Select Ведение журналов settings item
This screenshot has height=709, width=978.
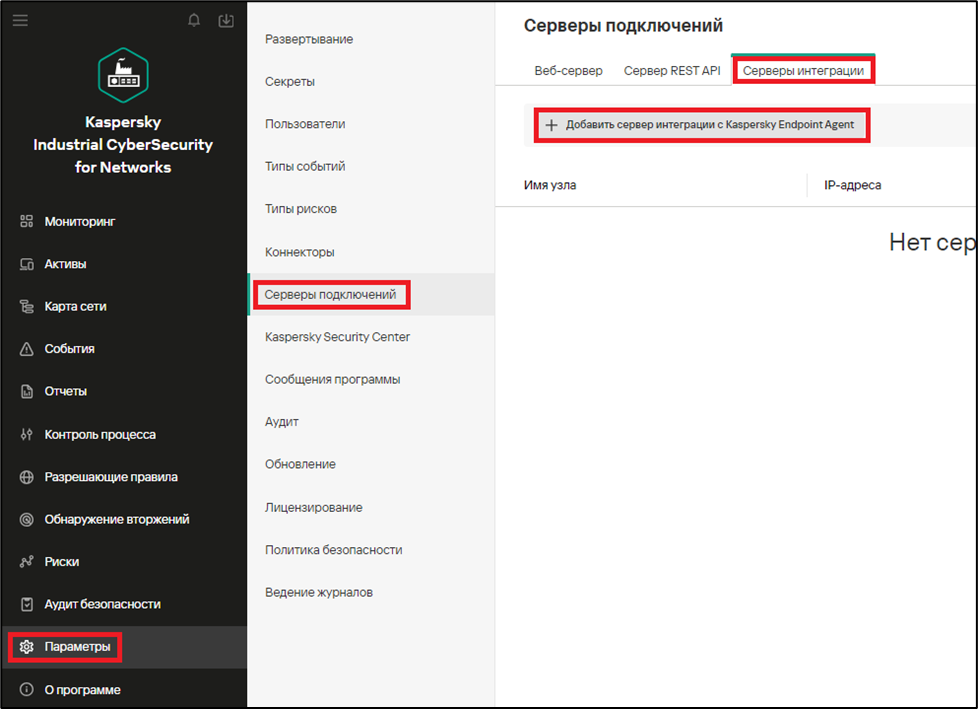click(x=319, y=592)
